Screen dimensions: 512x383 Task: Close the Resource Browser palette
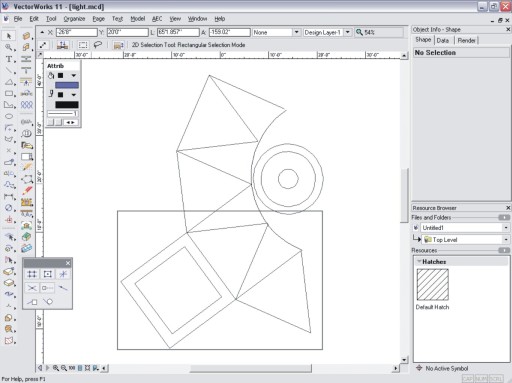pyautogui.click(x=508, y=208)
